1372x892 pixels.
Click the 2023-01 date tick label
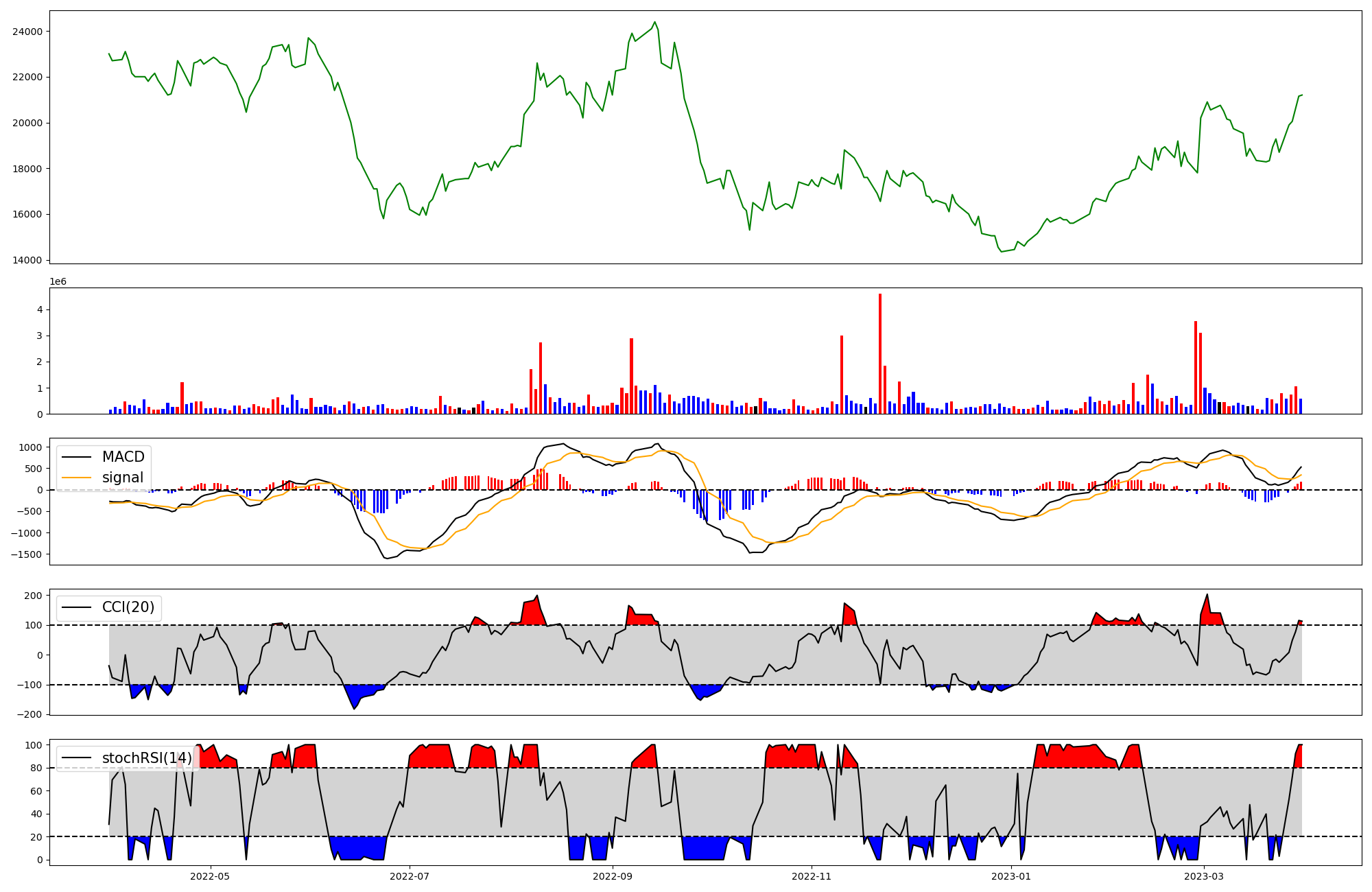1011,876
